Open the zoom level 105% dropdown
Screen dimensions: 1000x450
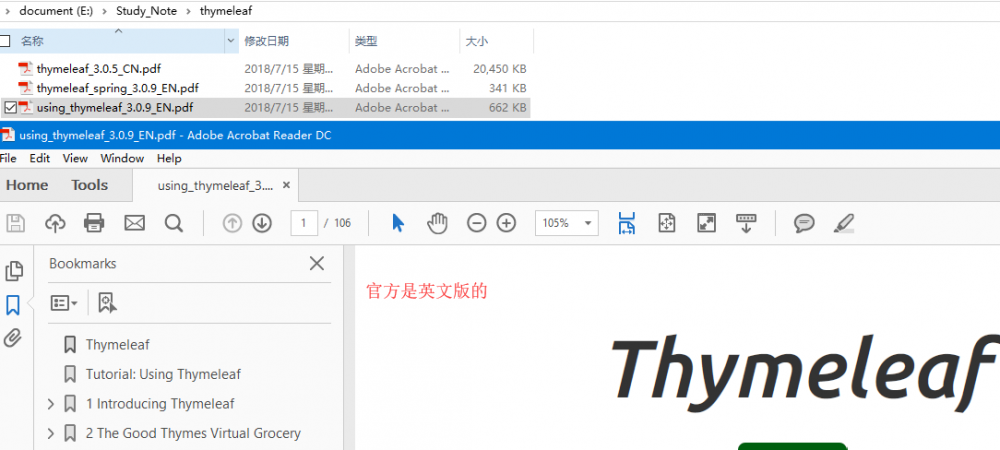tap(587, 224)
